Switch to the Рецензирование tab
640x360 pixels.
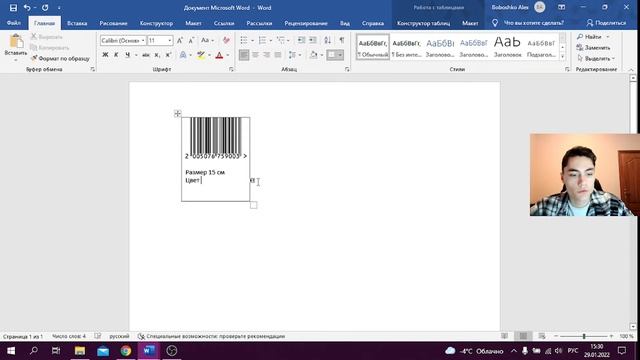[306, 23]
